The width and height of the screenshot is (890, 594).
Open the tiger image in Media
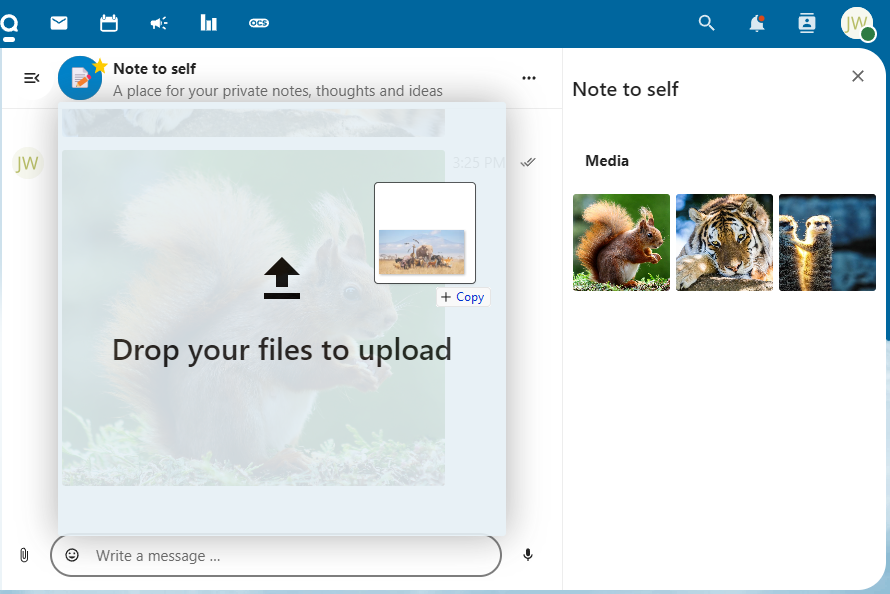[x=724, y=242]
